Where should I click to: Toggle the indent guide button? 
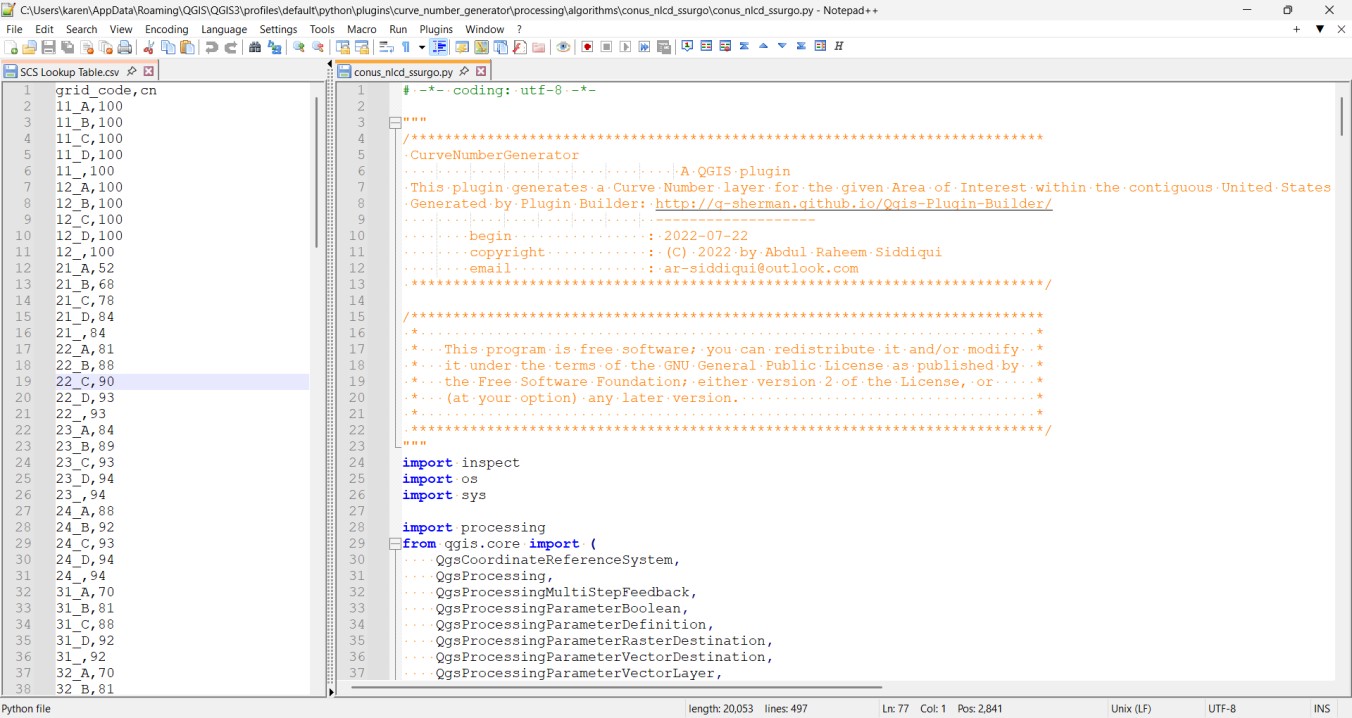439,47
